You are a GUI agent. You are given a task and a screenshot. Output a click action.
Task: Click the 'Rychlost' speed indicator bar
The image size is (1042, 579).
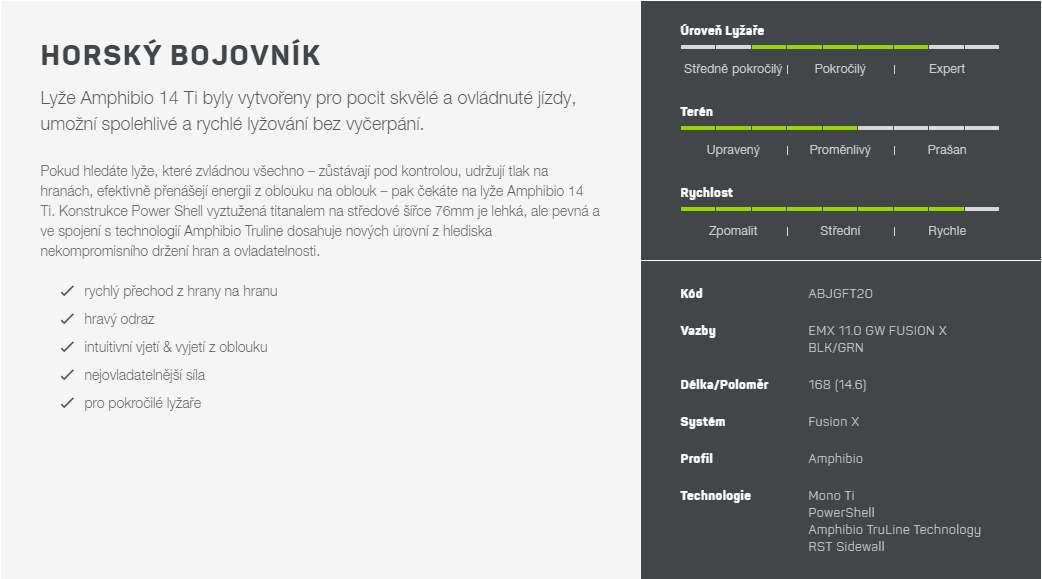click(839, 209)
